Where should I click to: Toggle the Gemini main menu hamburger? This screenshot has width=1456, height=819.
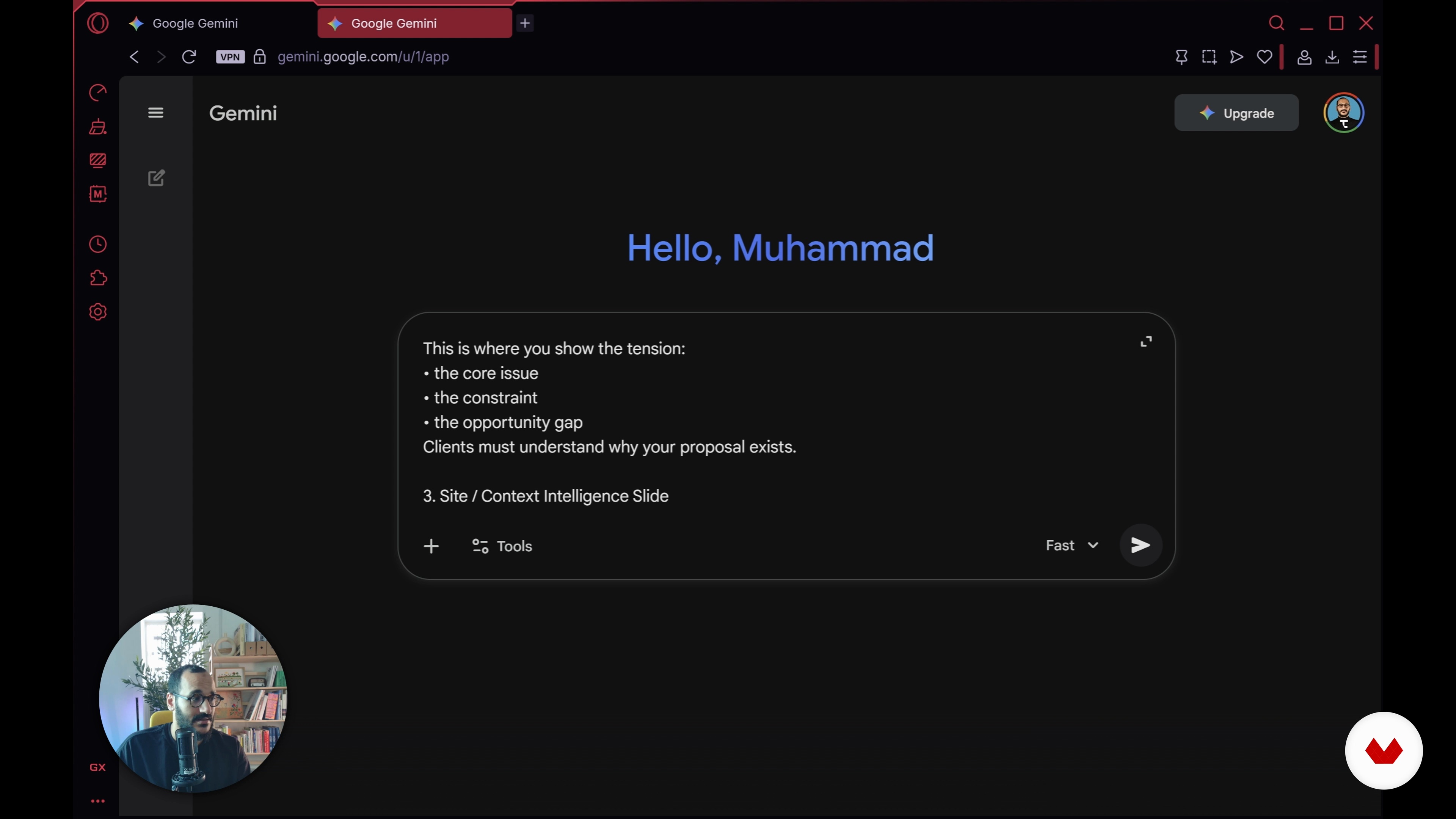pyautogui.click(x=155, y=113)
